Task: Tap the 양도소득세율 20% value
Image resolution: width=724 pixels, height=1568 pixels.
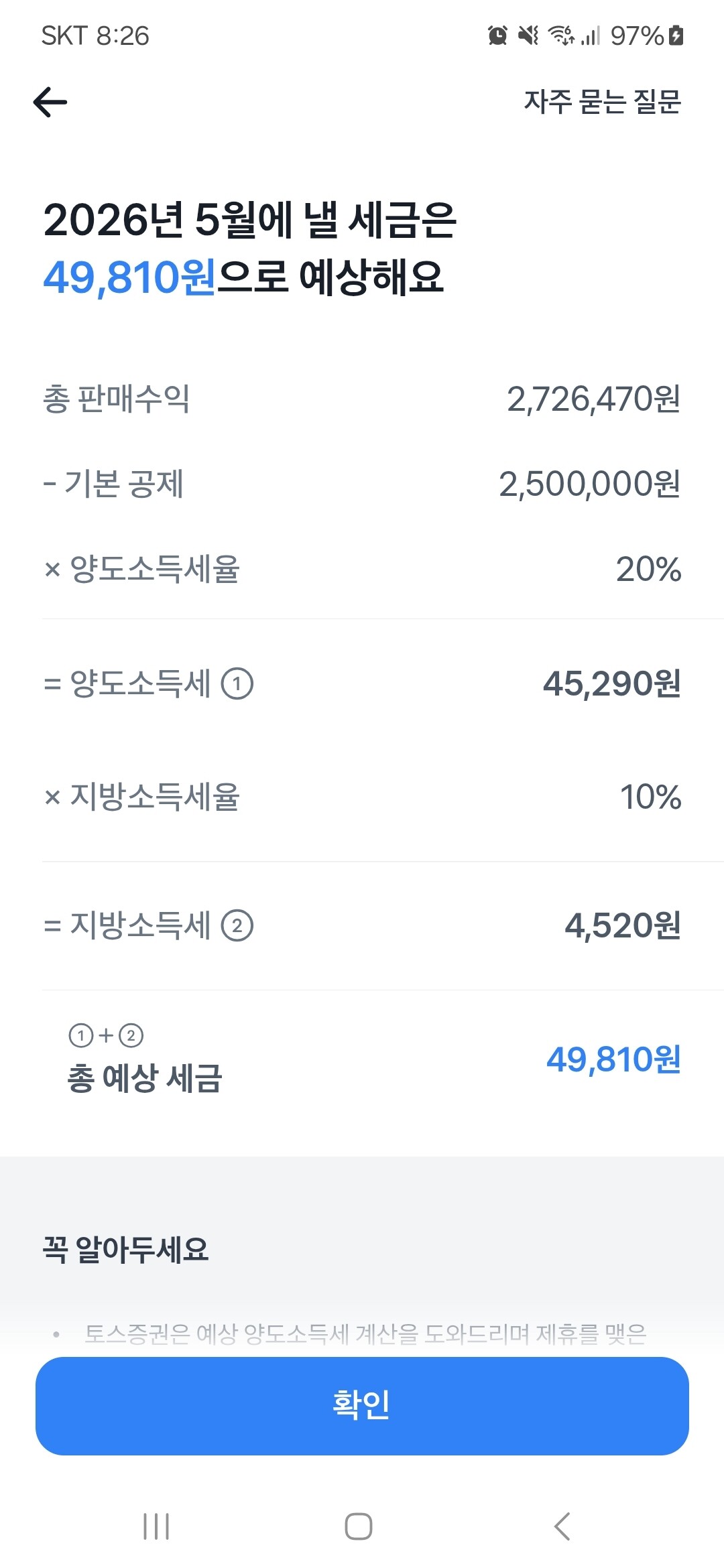Action: click(x=648, y=570)
